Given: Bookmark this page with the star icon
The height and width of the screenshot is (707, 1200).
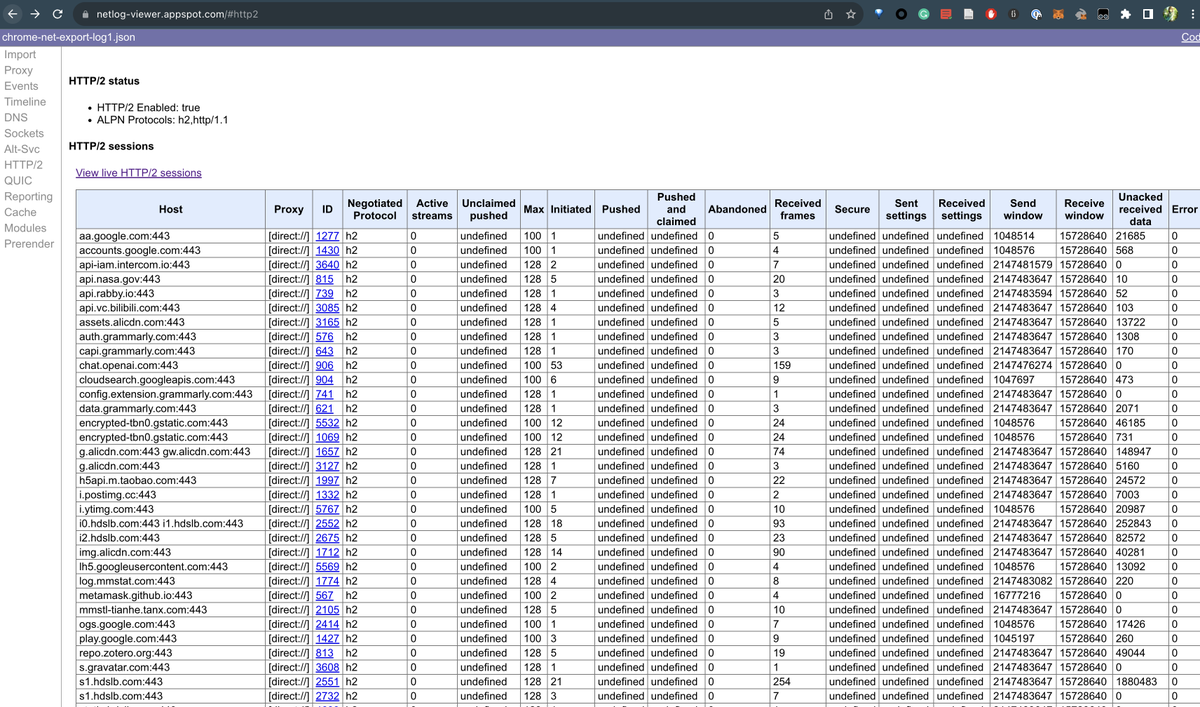Looking at the screenshot, I should coord(851,14).
